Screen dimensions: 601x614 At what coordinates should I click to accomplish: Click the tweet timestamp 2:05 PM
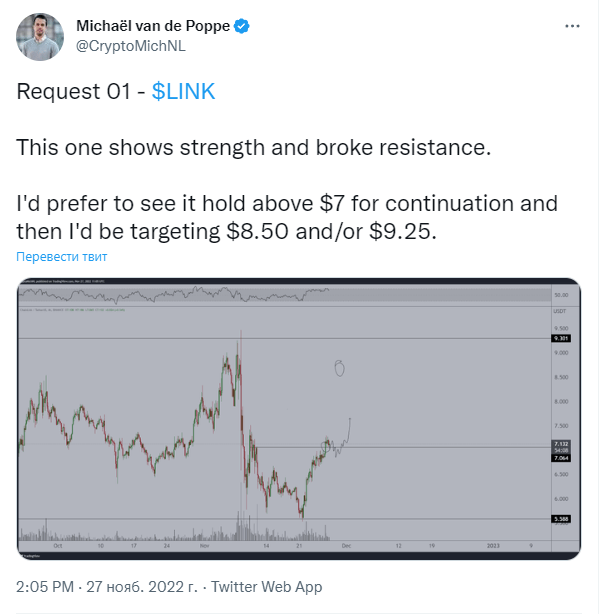click(x=45, y=587)
